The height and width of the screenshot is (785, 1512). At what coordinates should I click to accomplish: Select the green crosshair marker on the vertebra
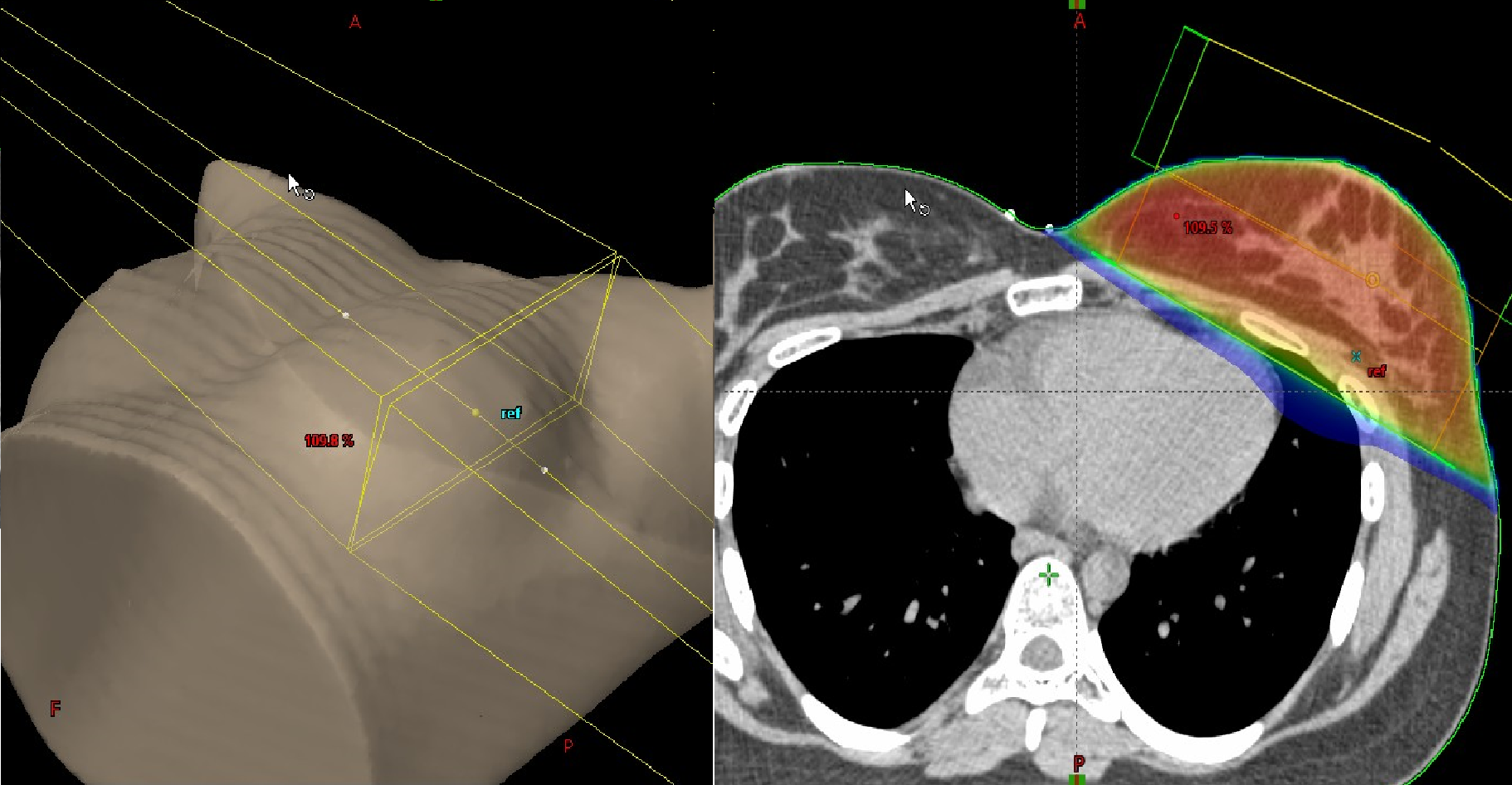click(1049, 574)
